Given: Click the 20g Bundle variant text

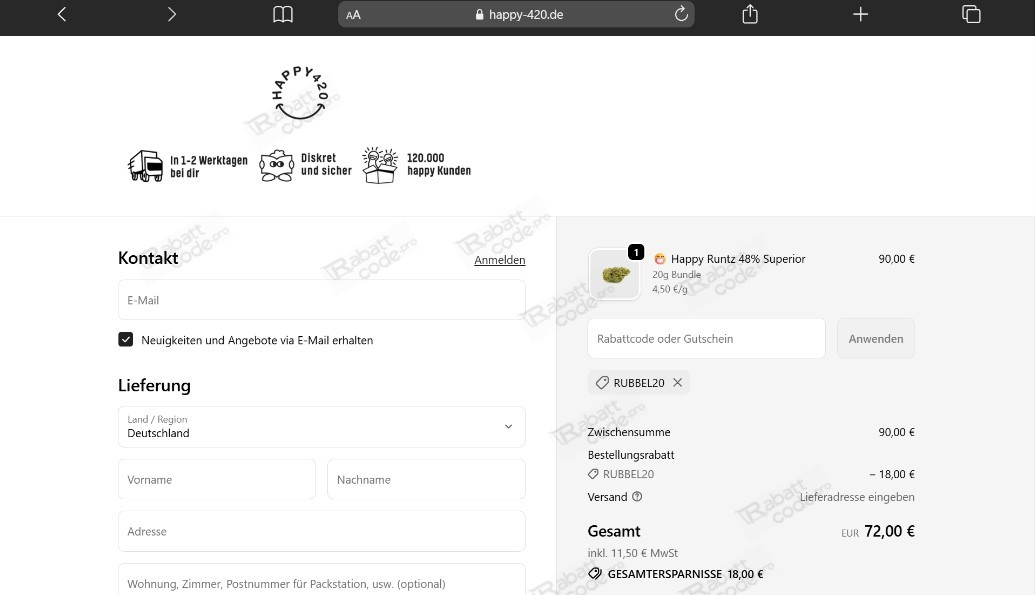Looking at the screenshot, I should (x=677, y=275).
